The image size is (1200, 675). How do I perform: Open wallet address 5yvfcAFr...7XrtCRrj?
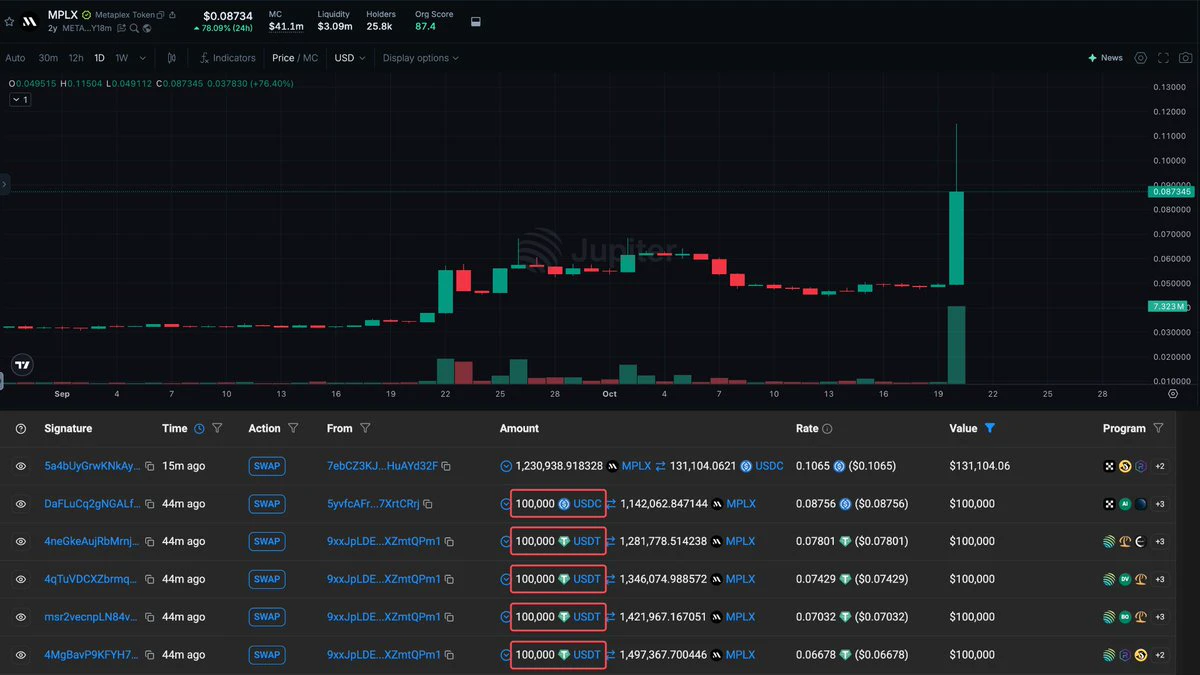pyautogui.click(x=374, y=504)
